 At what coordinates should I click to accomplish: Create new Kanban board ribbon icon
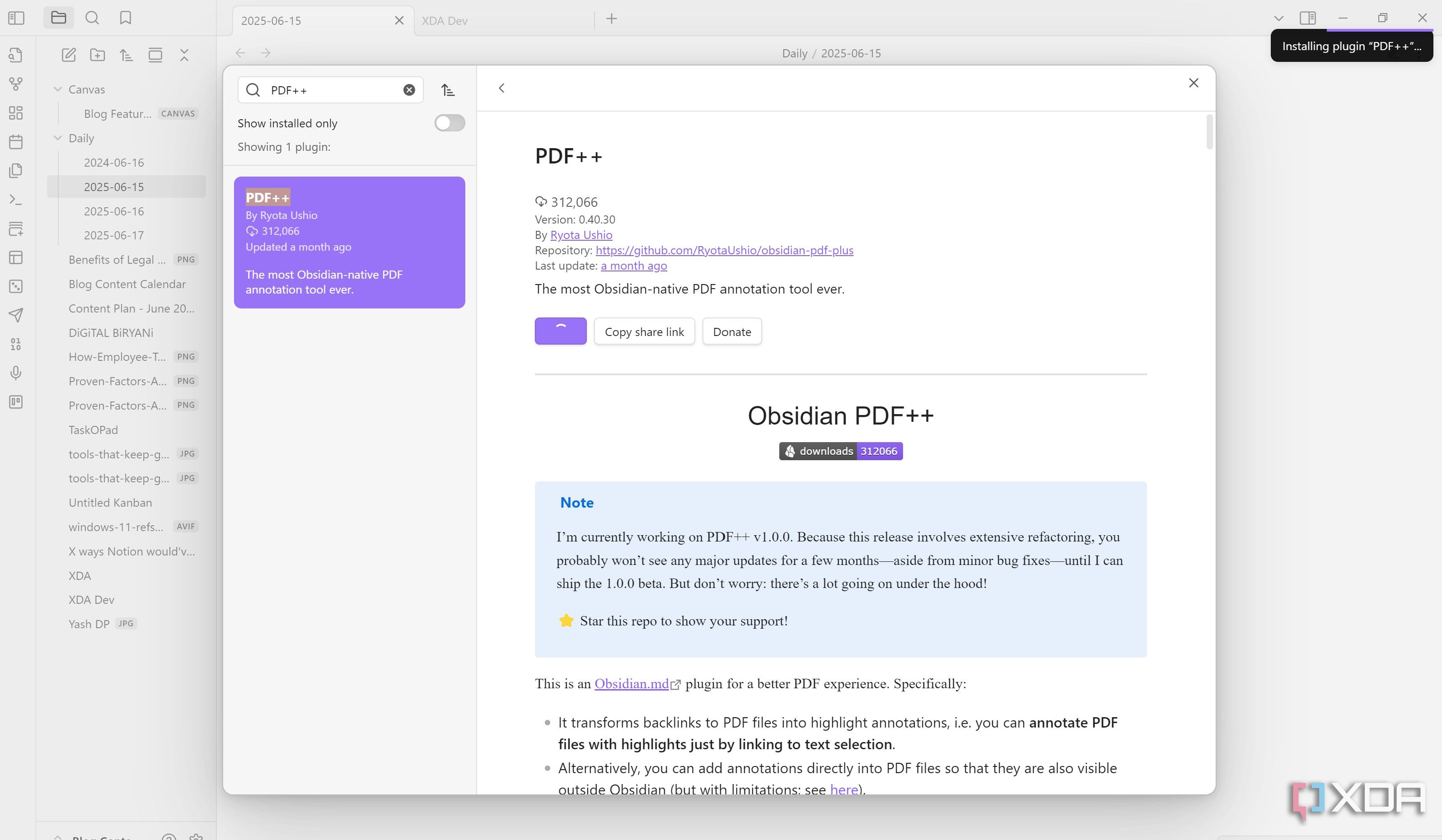(x=16, y=401)
